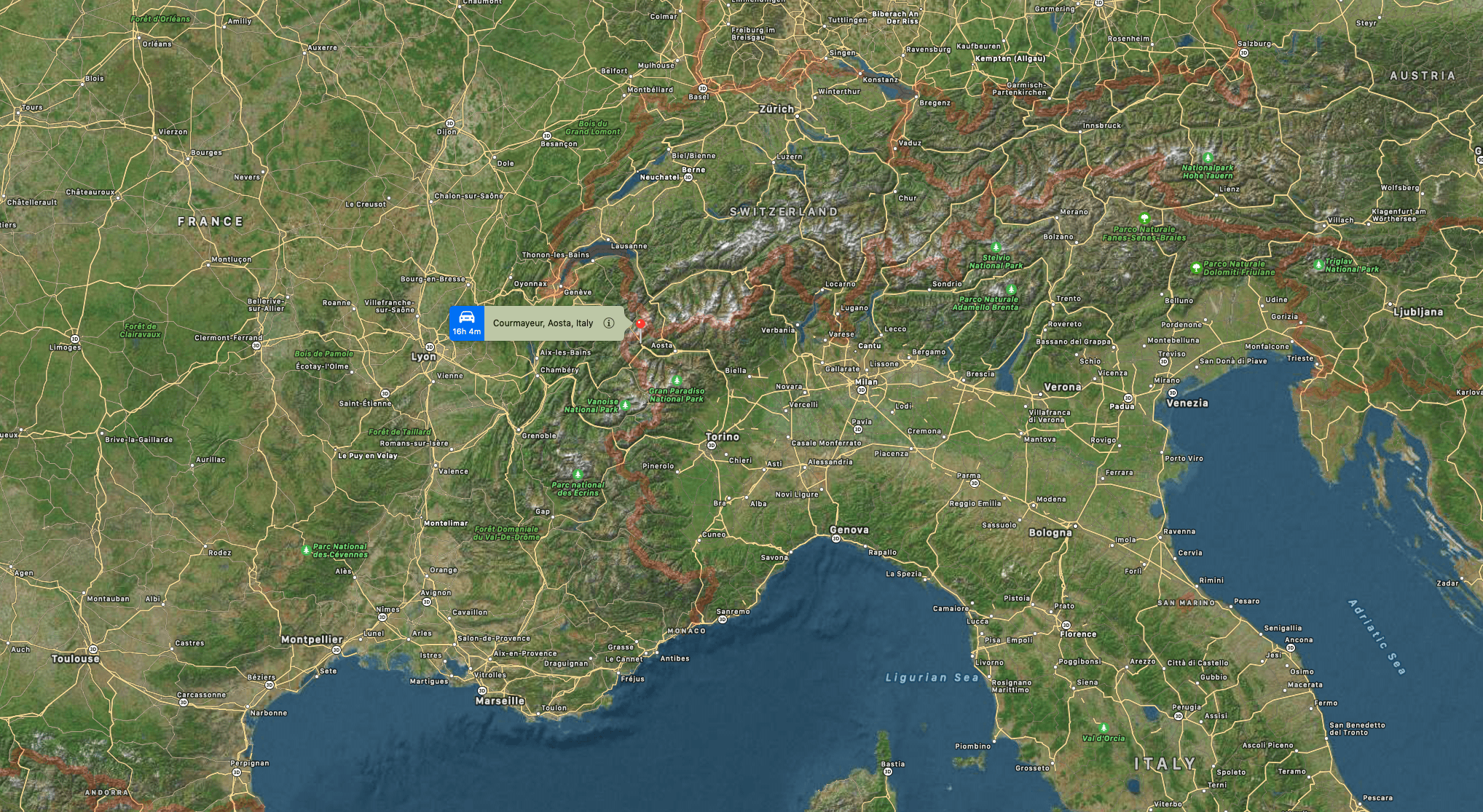Click the Triglav National Park icon
This screenshot has height=812, width=1483.
(1318, 264)
